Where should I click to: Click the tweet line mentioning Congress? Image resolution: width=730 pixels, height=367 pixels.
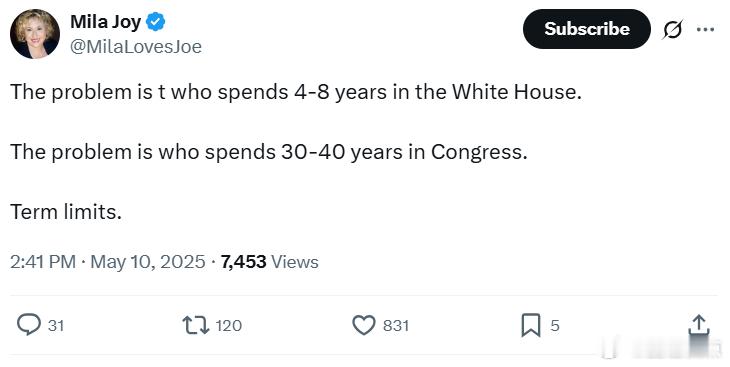pyautogui.click(x=269, y=152)
